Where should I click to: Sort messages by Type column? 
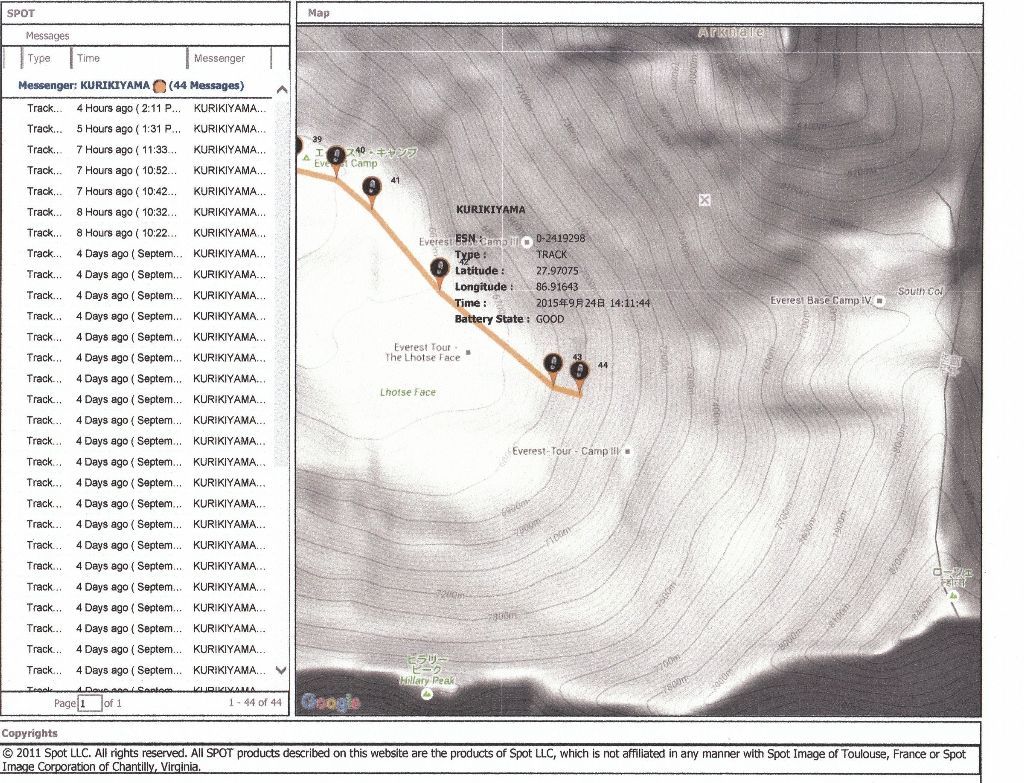[x=39, y=58]
